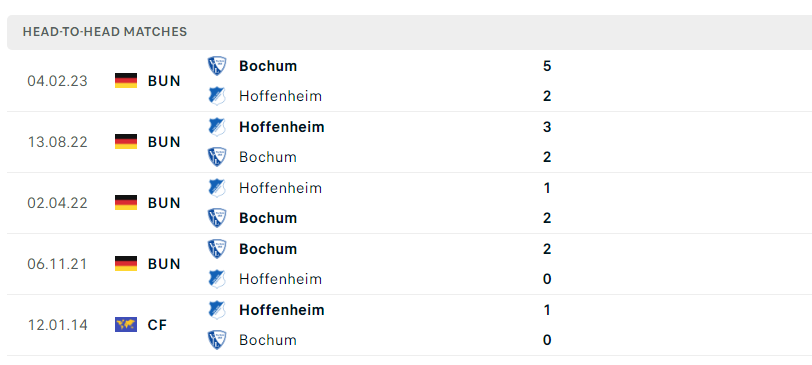Click Bochum crest in 02.04.22 match
Screen dimensions: 812x365
pos(217,218)
